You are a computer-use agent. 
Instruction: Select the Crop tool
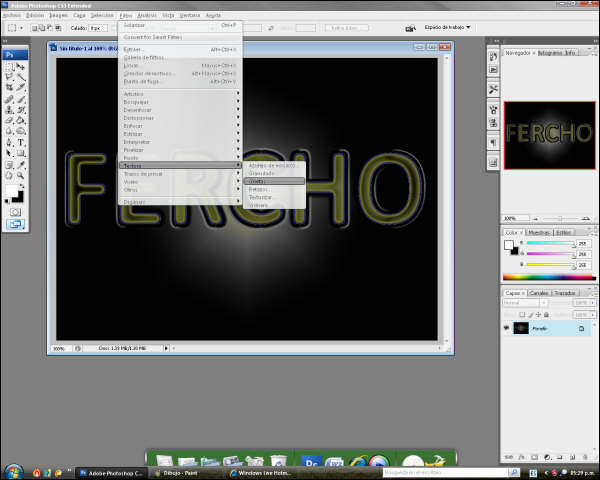[10, 88]
